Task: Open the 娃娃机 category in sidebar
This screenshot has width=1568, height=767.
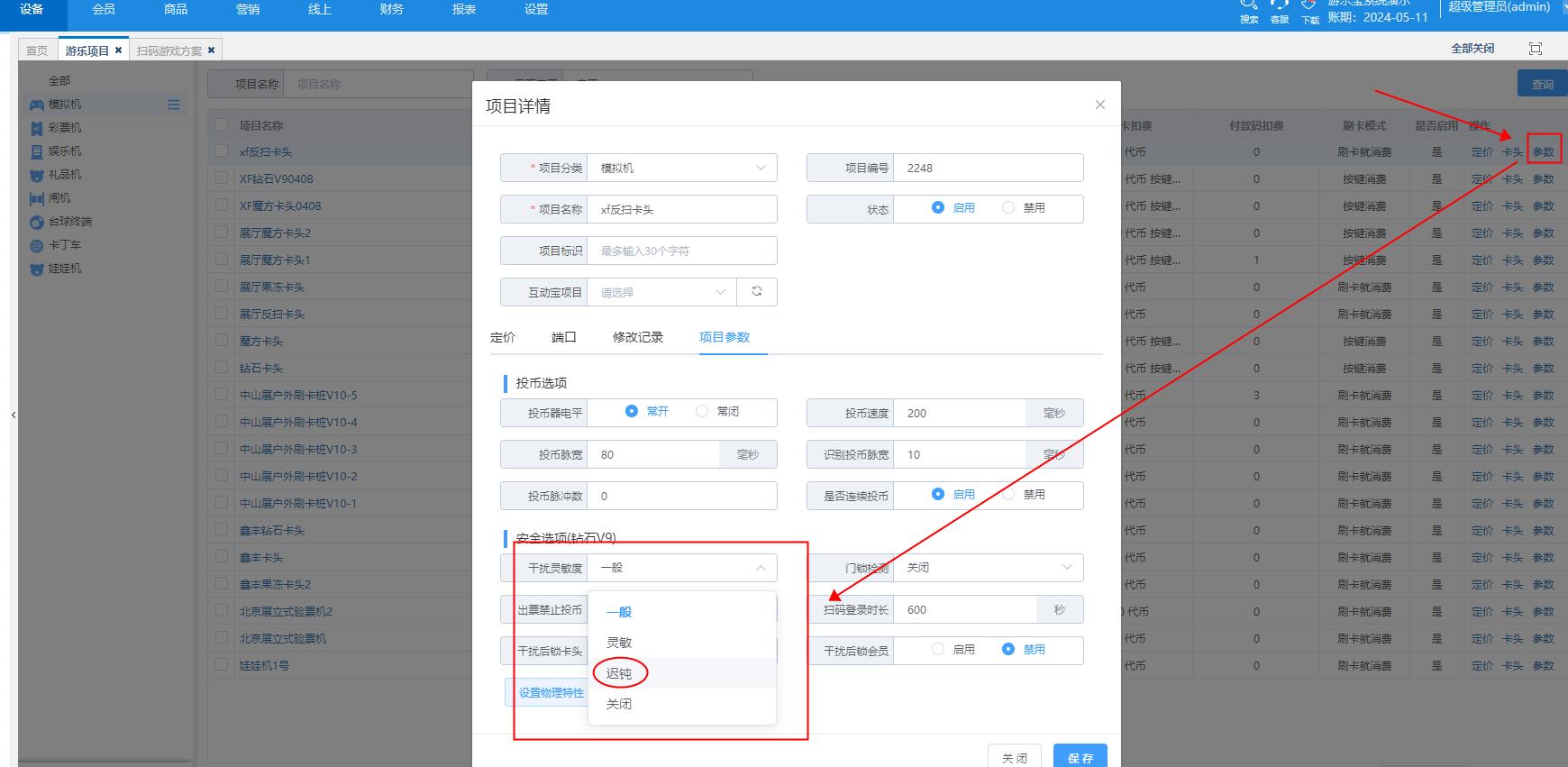Action: coord(65,269)
